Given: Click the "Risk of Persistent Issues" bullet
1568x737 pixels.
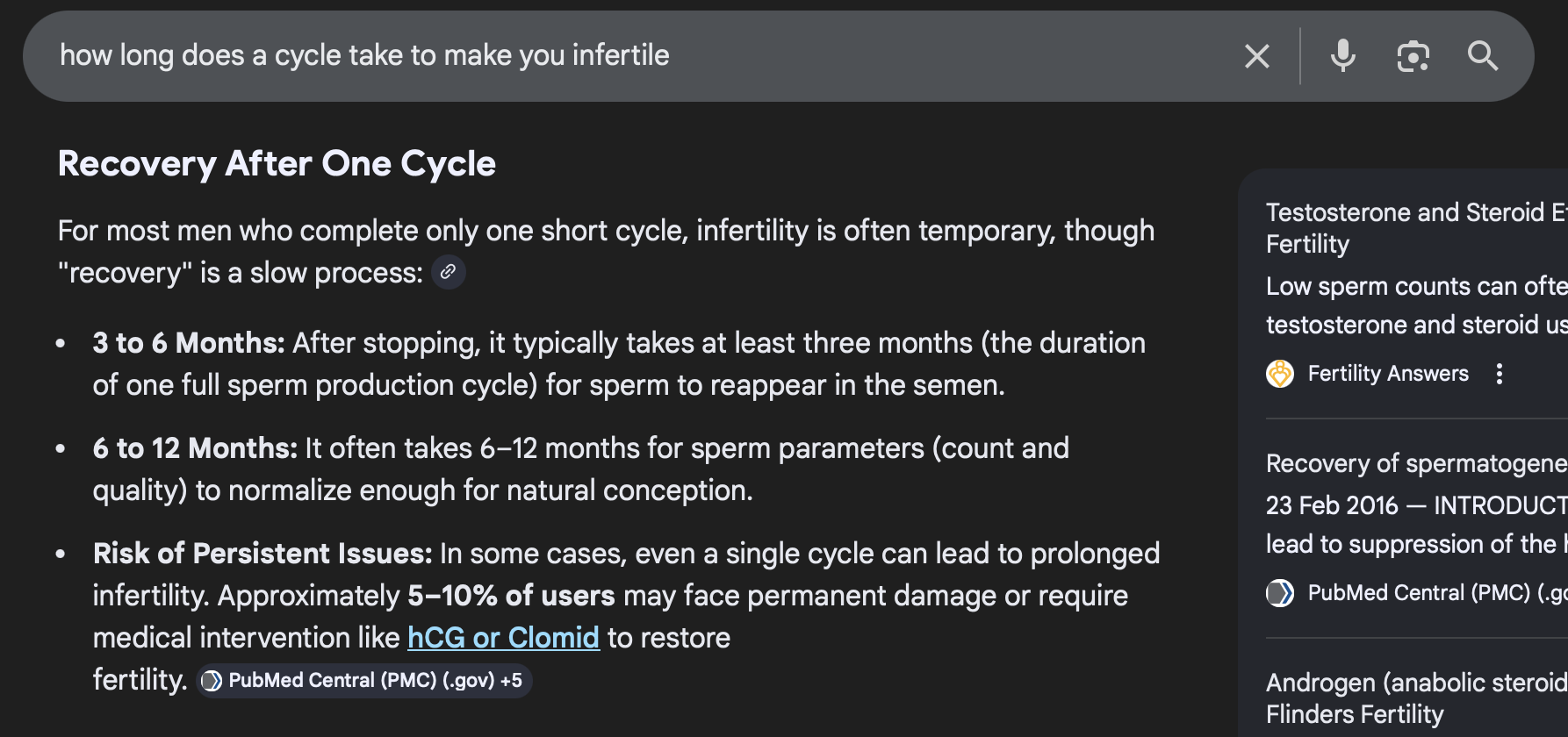Looking at the screenshot, I should pos(263,554).
